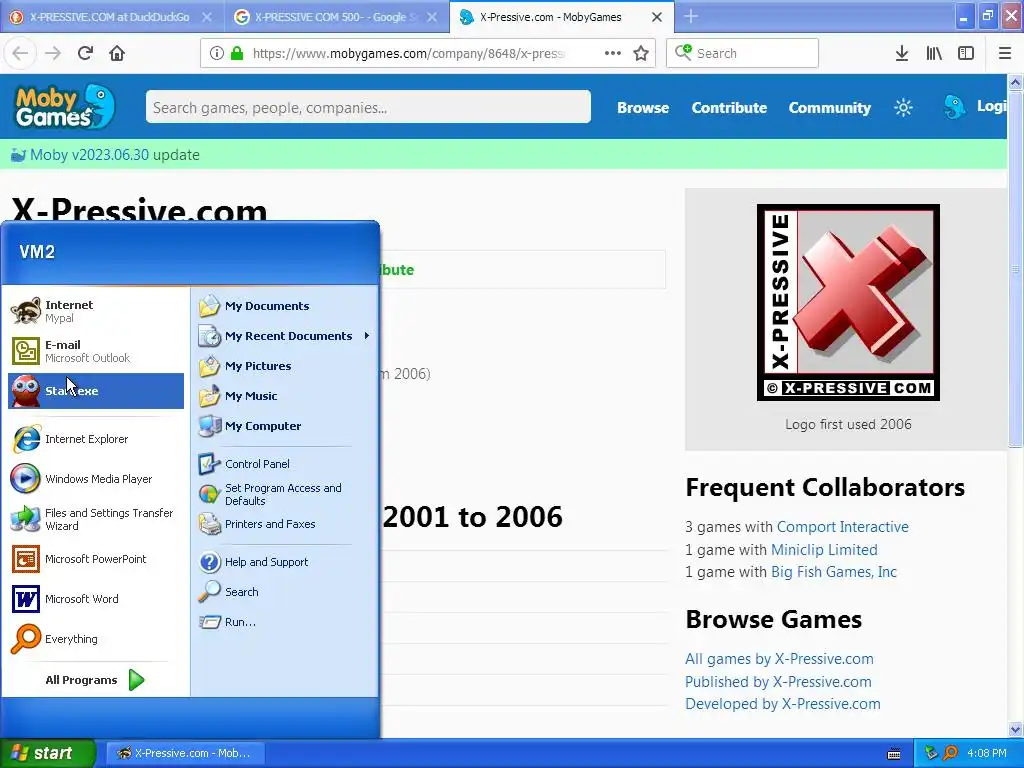Image resolution: width=1024 pixels, height=768 pixels.
Task: Toggle MobyGames light/dark theme
Action: 903,107
